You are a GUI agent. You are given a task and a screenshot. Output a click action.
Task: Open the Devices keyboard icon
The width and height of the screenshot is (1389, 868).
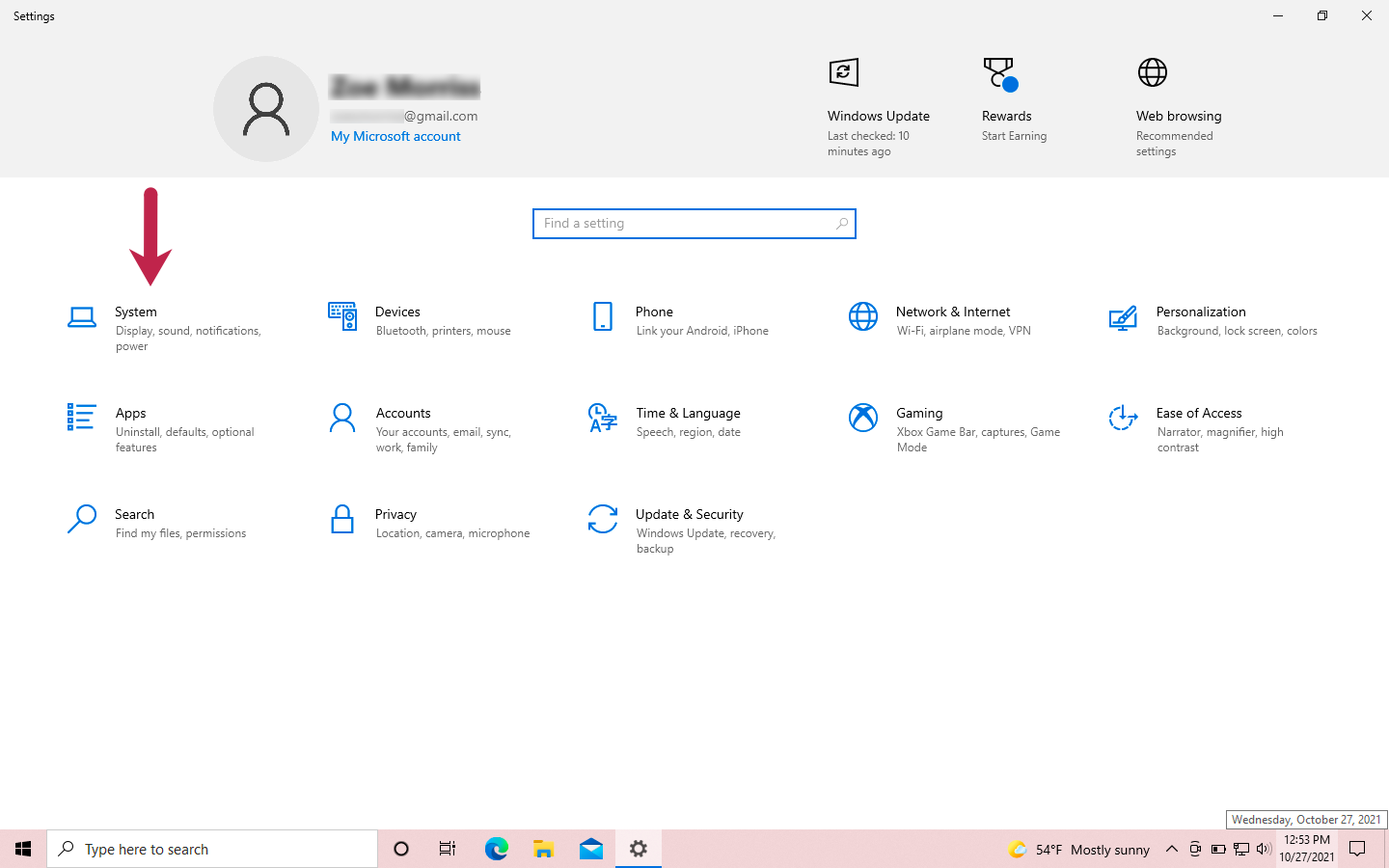(342, 316)
